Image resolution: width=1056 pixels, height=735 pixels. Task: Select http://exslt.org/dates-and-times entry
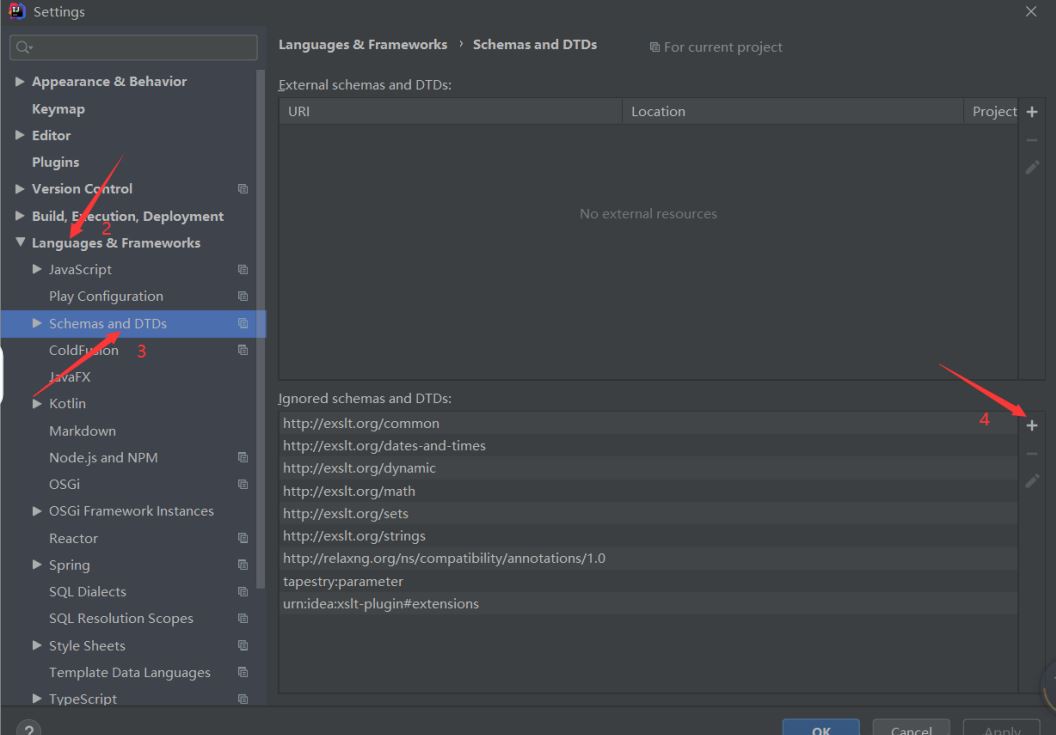click(648, 446)
